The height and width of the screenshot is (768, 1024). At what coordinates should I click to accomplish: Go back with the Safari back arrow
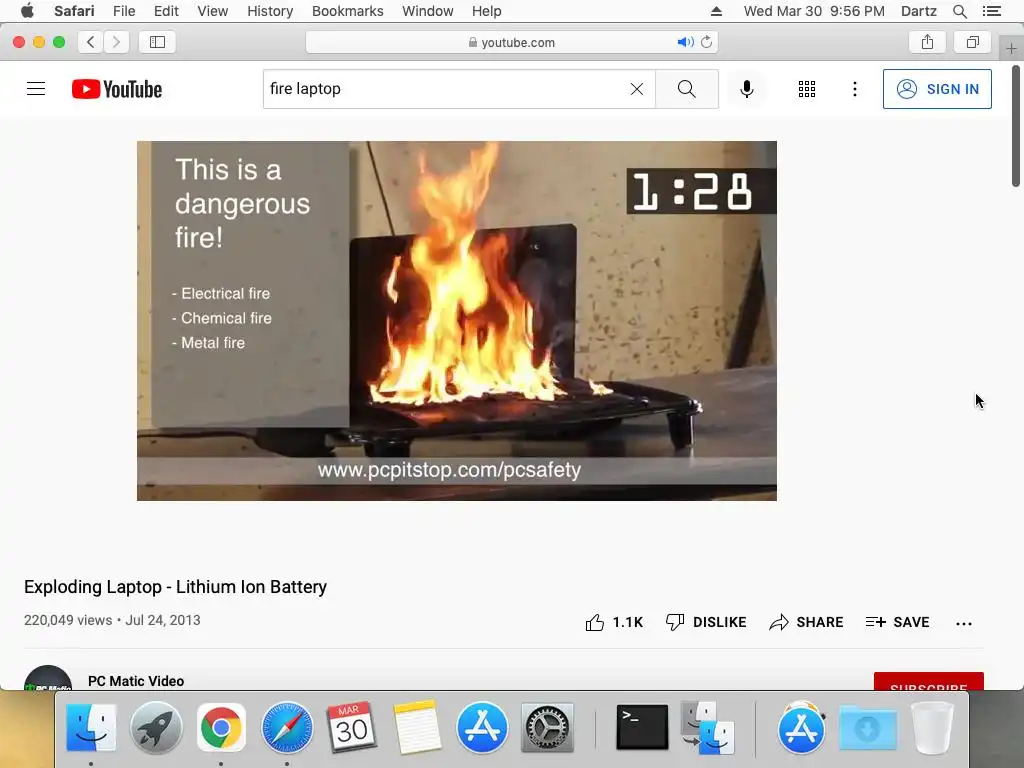91,42
